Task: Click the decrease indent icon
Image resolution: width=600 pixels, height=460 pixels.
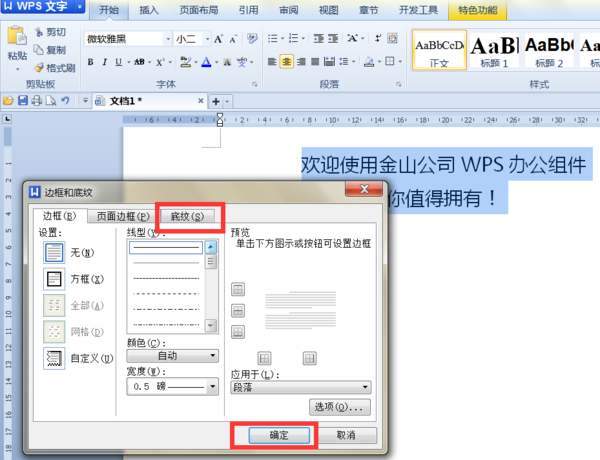Action: coord(318,38)
